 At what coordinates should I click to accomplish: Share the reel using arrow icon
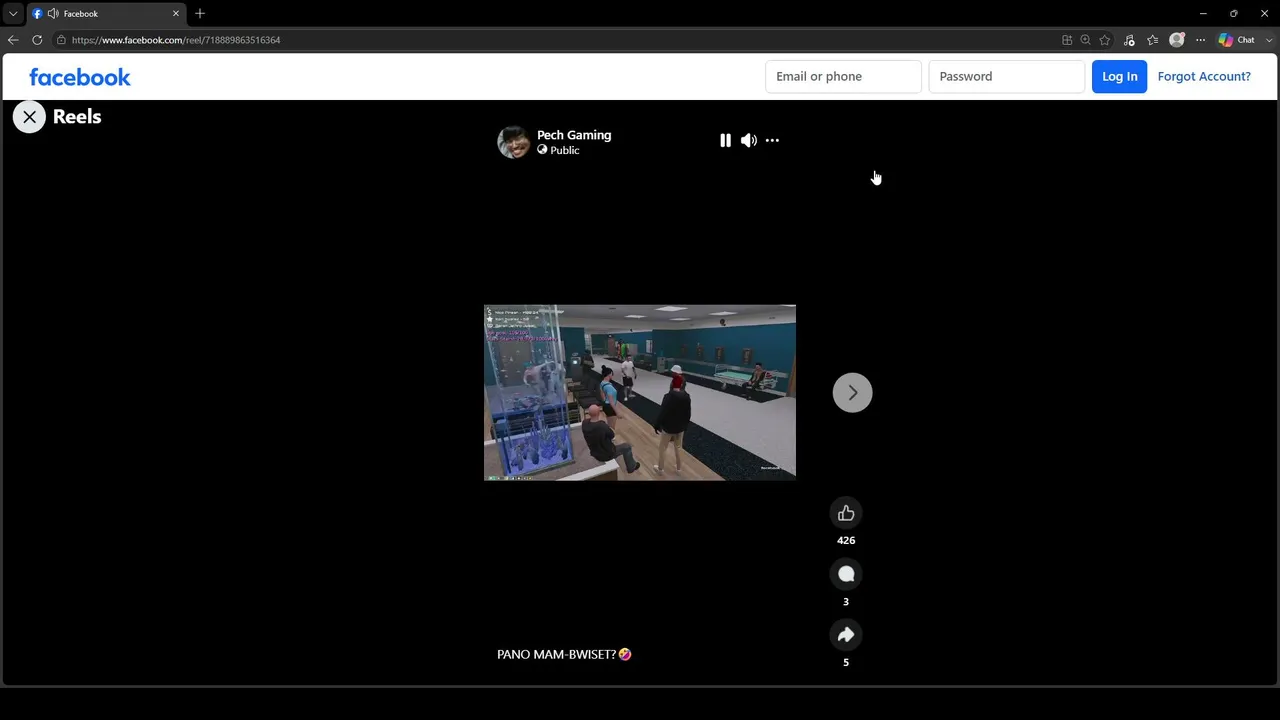(846, 635)
